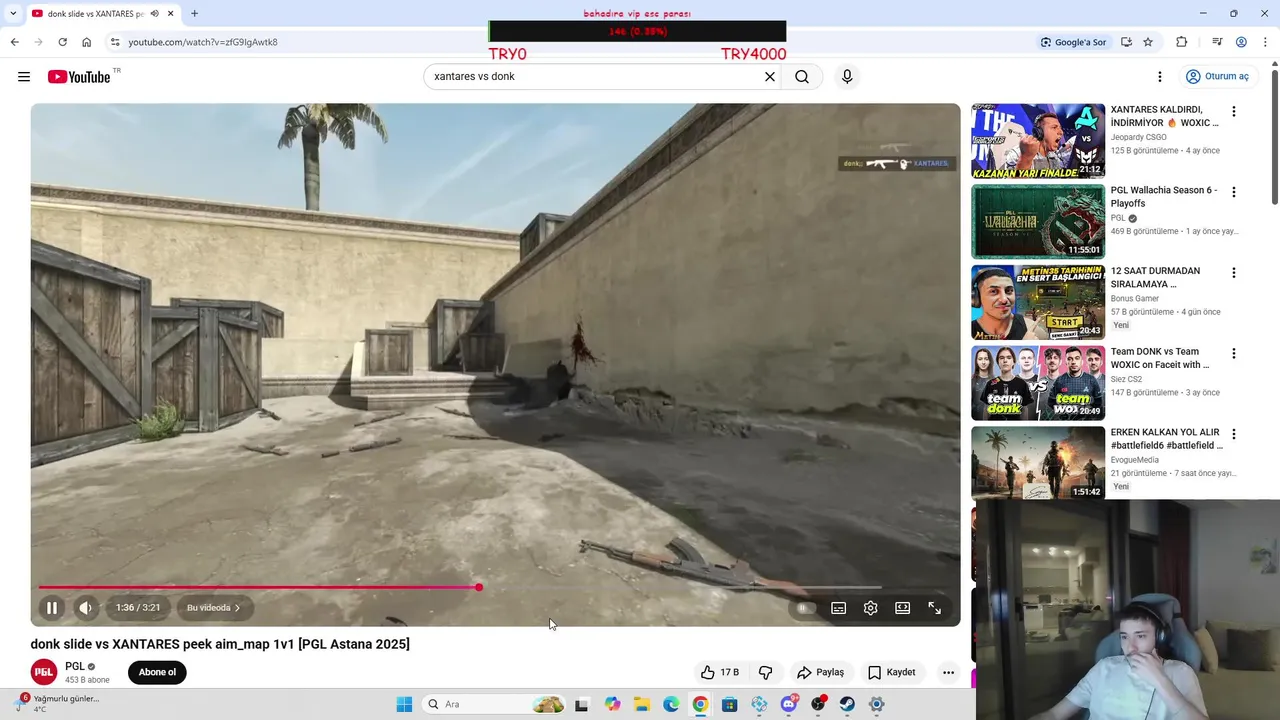Open options menu for 12 SAAT DURMADAN video
The image size is (1280, 720).
tap(1234, 273)
